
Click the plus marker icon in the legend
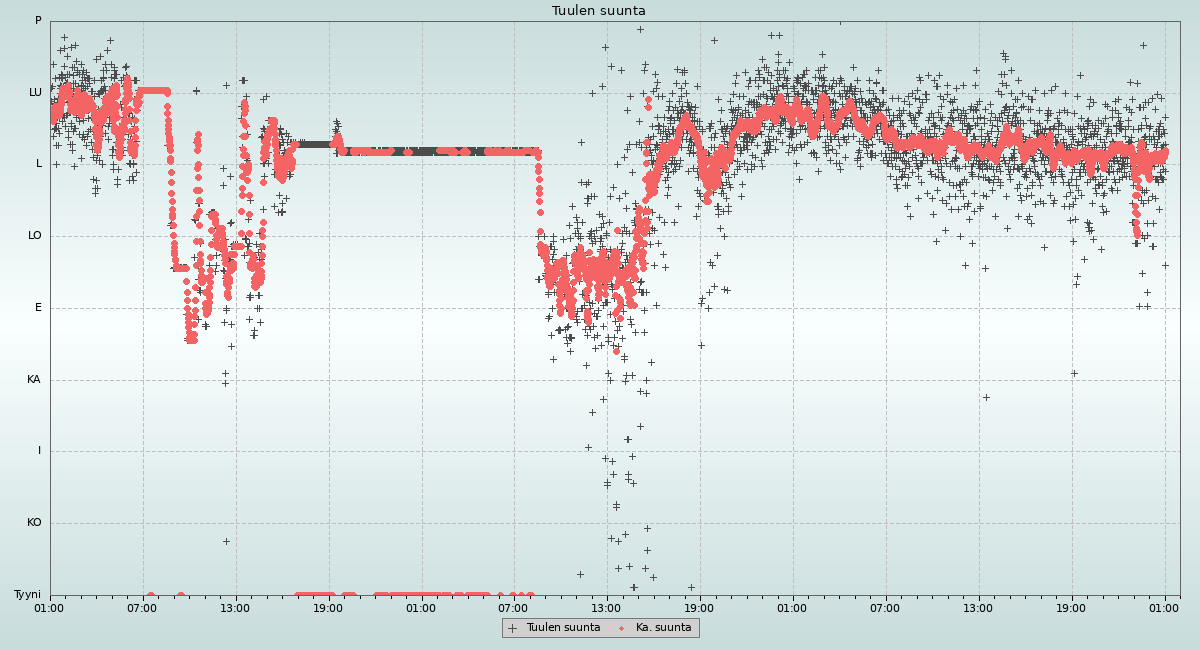[513, 628]
